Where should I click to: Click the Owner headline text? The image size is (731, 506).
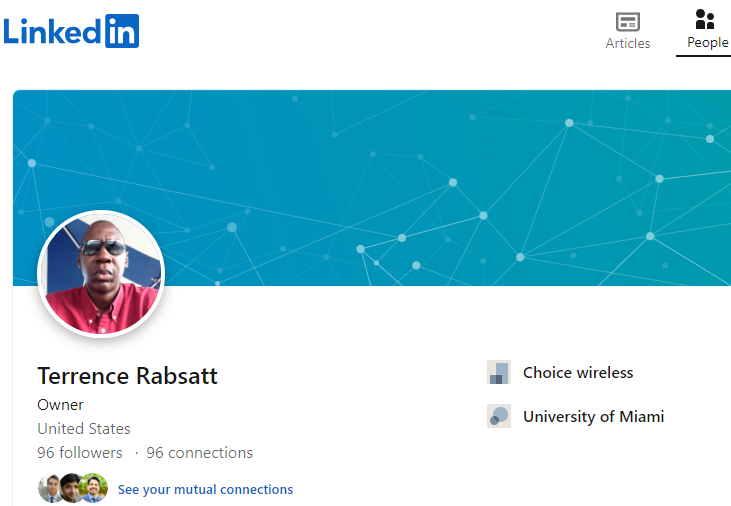click(x=60, y=405)
